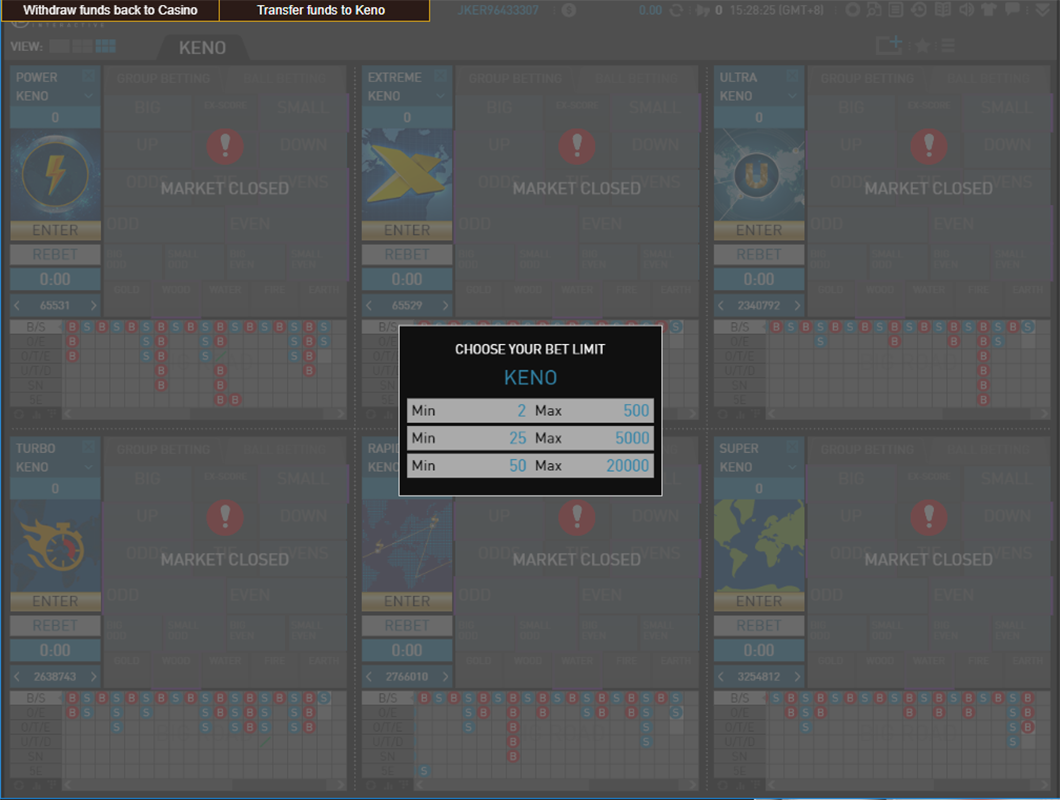This screenshot has height=800, width=1060.
Task: Click the star favorites icon
Action: (922, 46)
